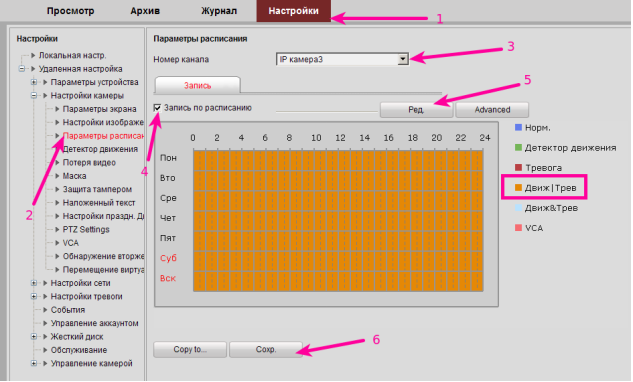Click the Ред. button

pyautogui.click(x=416, y=109)
